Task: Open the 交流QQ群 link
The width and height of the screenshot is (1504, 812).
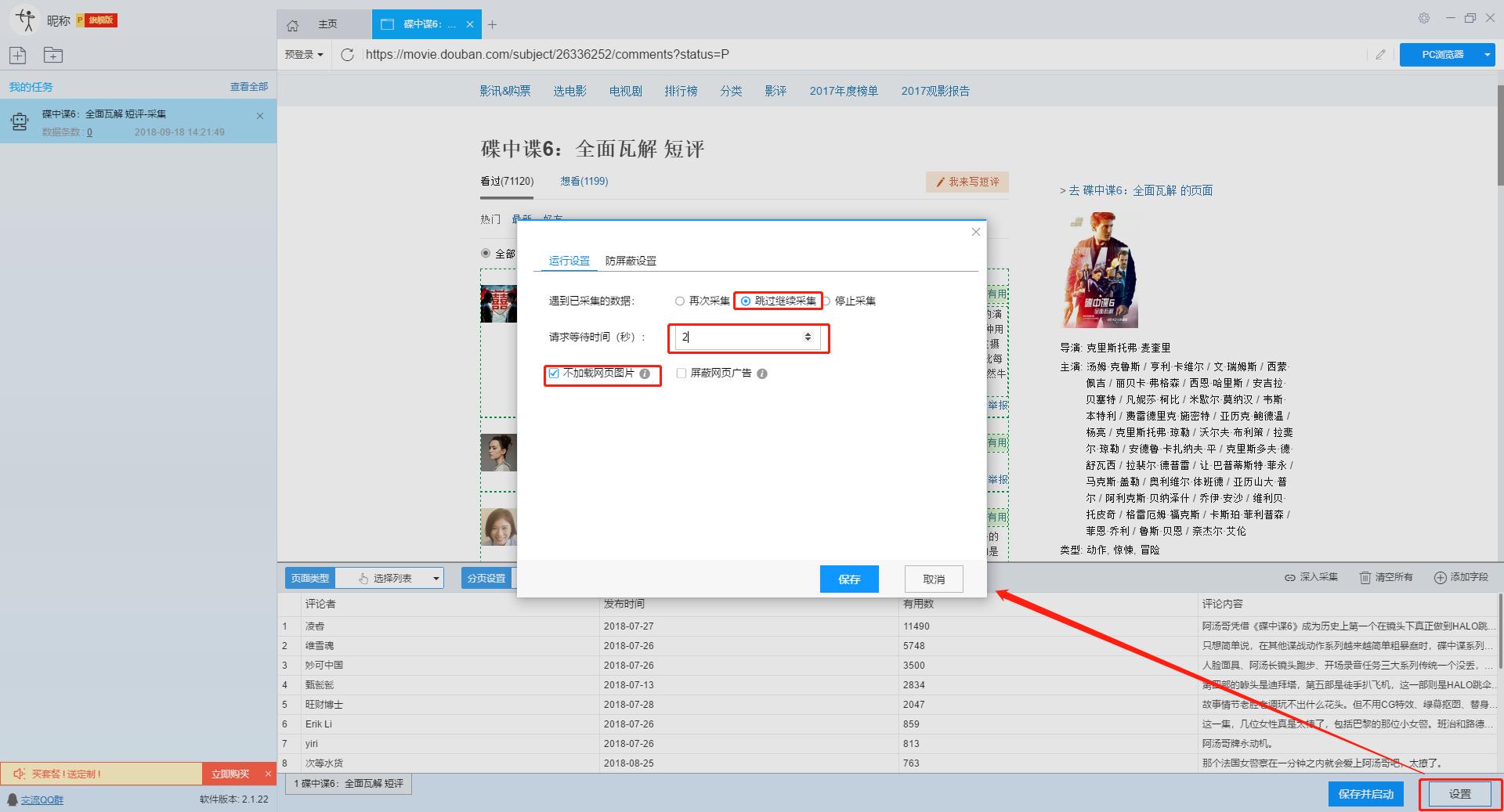Action: coord(42,799)
